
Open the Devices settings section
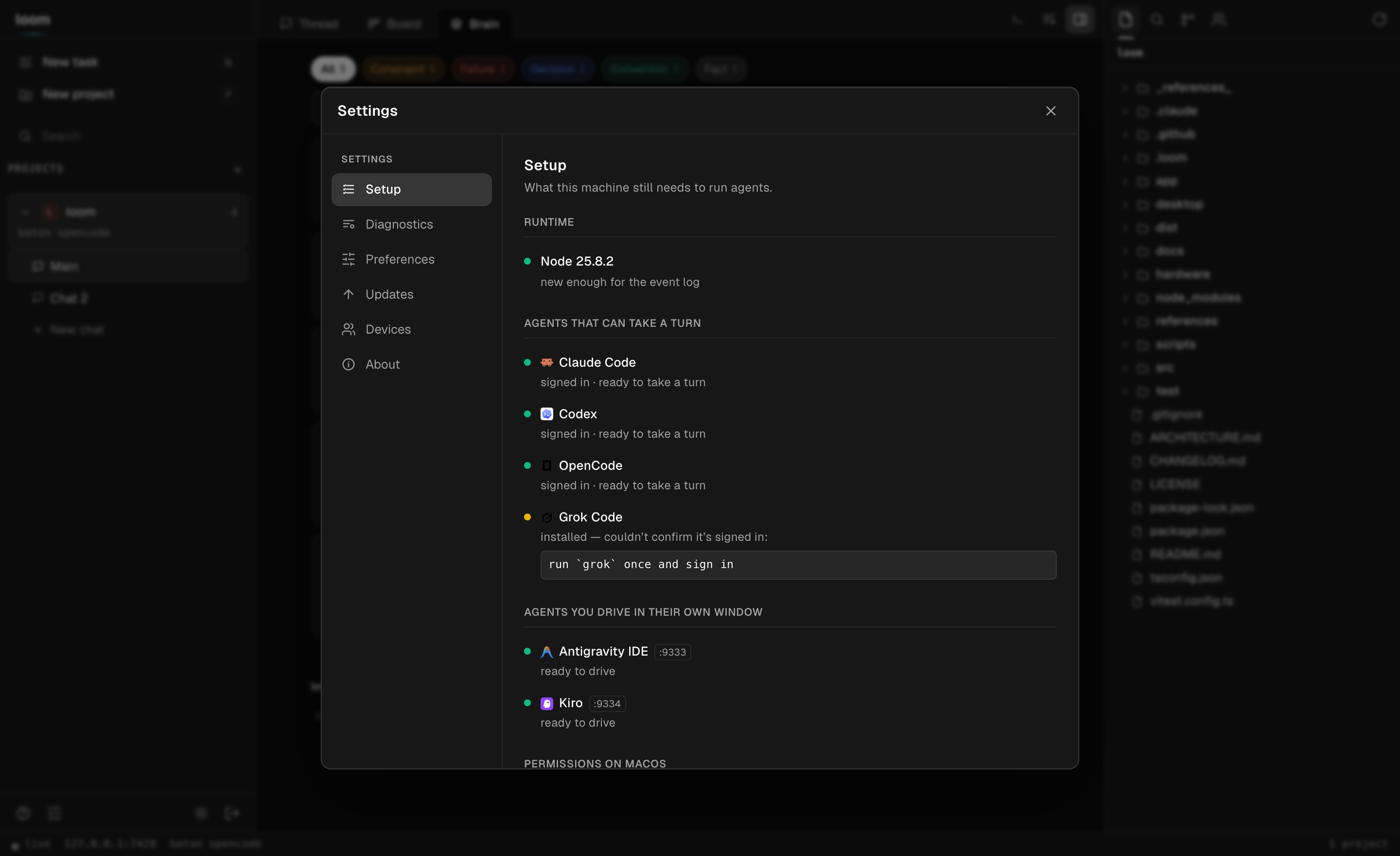click(411, 330)
